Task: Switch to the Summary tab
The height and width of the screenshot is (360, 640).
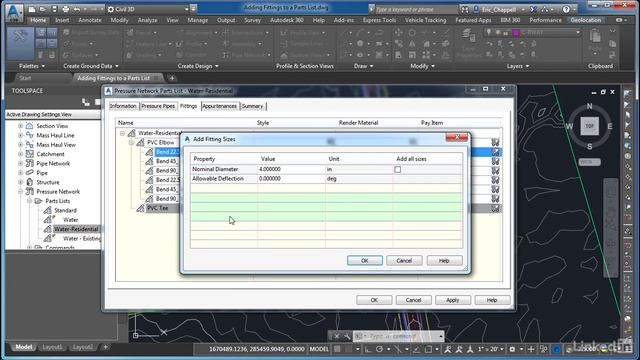Action: [x=252, y=106]
